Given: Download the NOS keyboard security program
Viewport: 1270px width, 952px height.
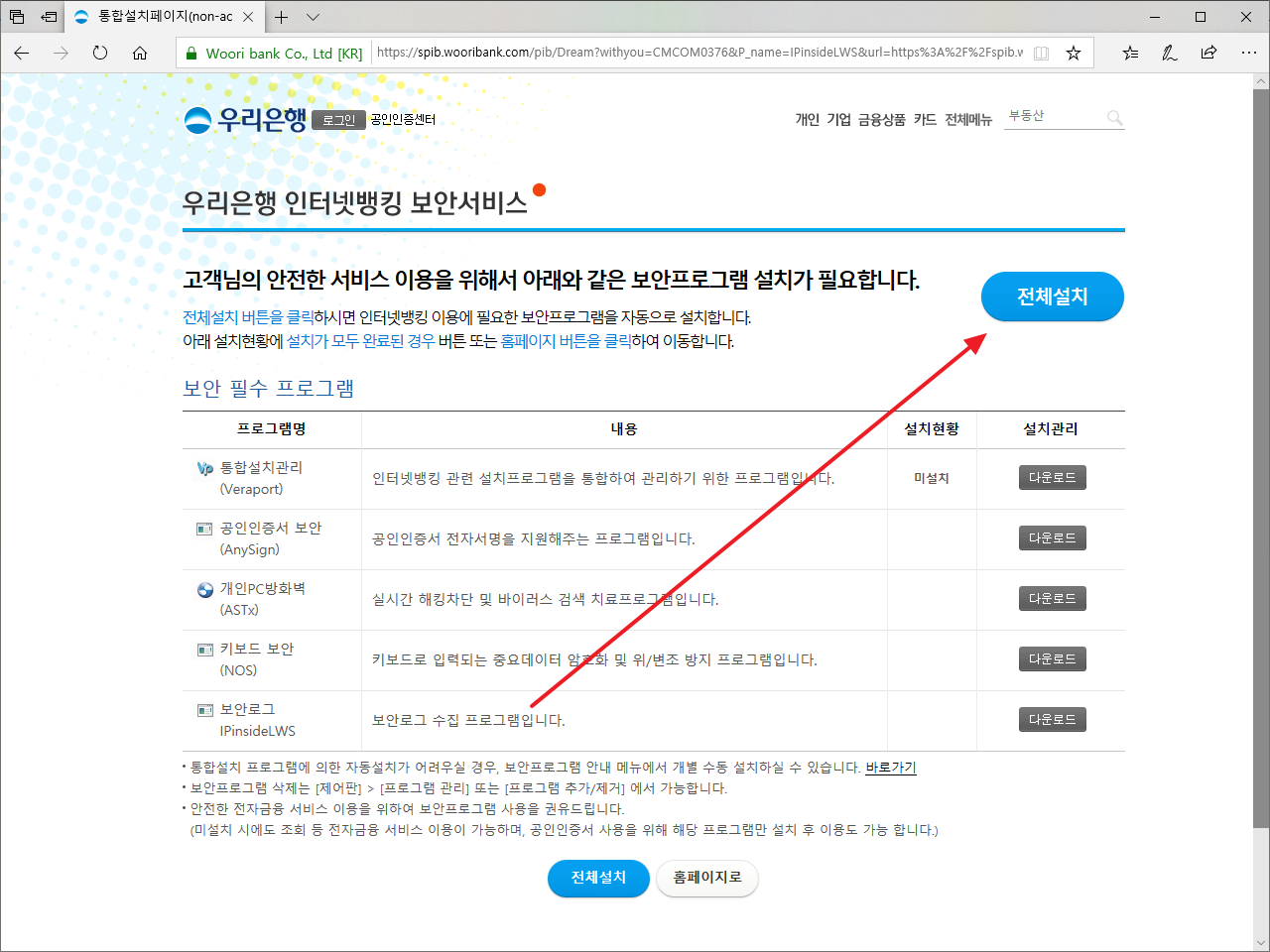Looking at the screenshot, I should tap(1052, 659).
